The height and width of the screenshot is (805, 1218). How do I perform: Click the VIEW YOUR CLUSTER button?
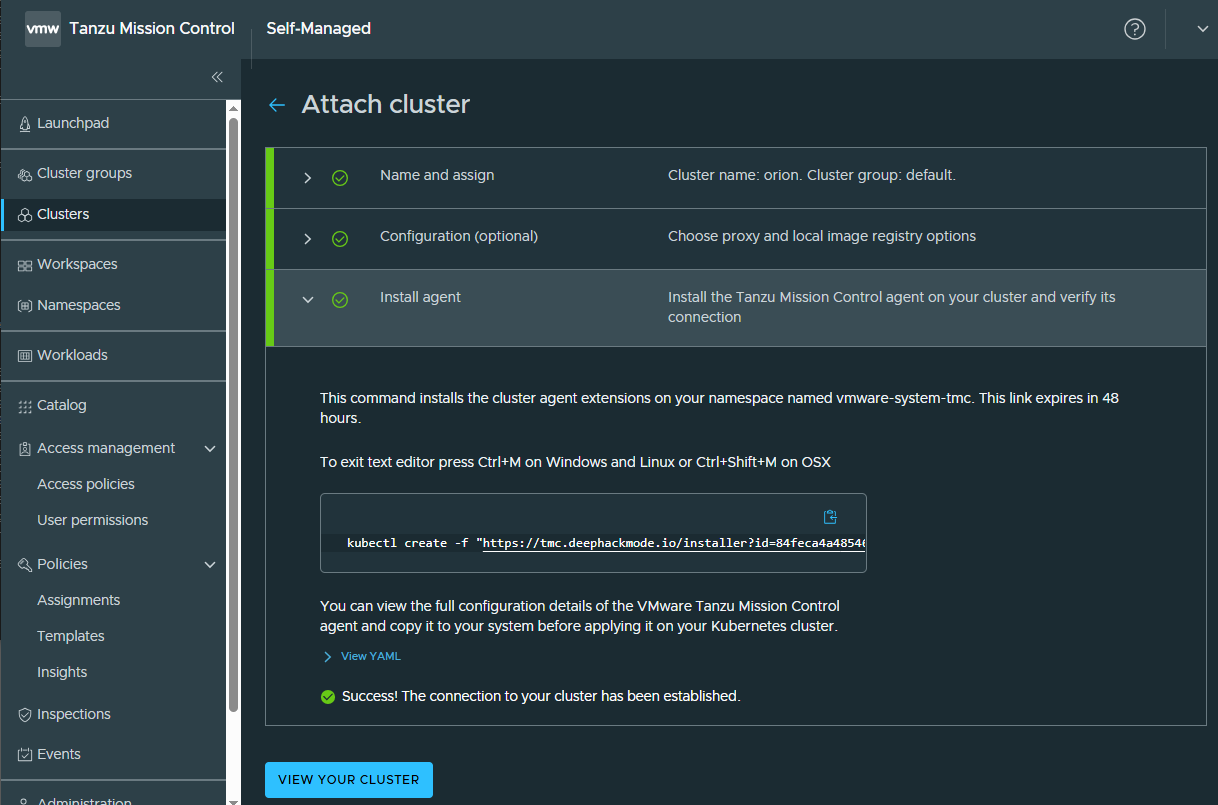[x=349, y=780]
